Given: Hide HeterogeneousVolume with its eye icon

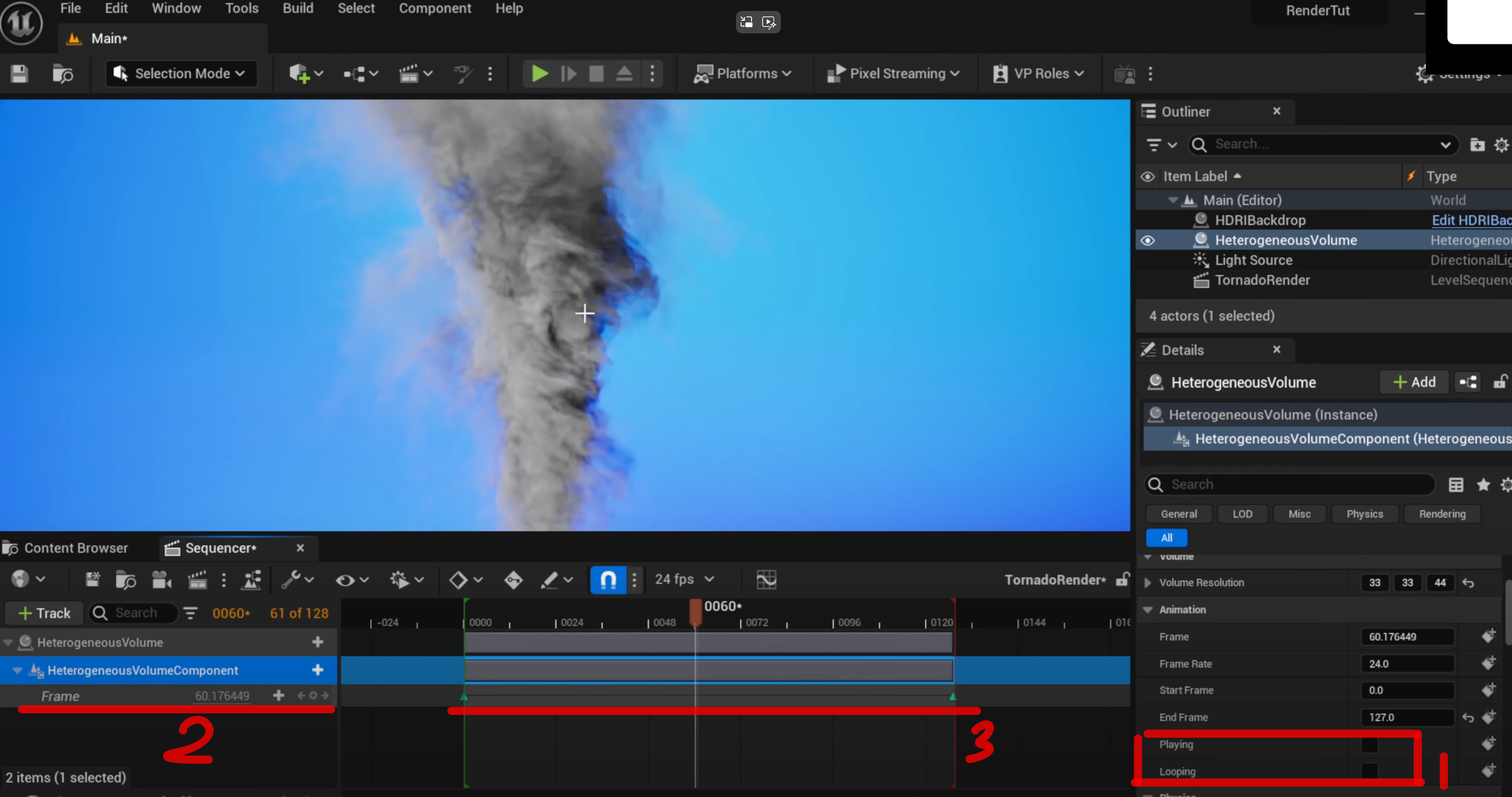Looking at the screenshot, I should pyautogui.click(x=1148, y=240).
